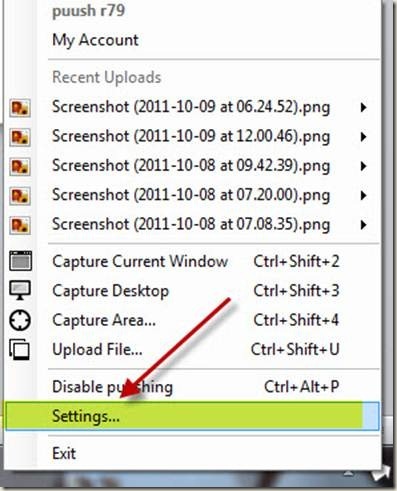Open Screenshot (2011-10-08 at 09.42.39).png entry
Viewport: 397px width, 491px height.
(x=192, y=166)
